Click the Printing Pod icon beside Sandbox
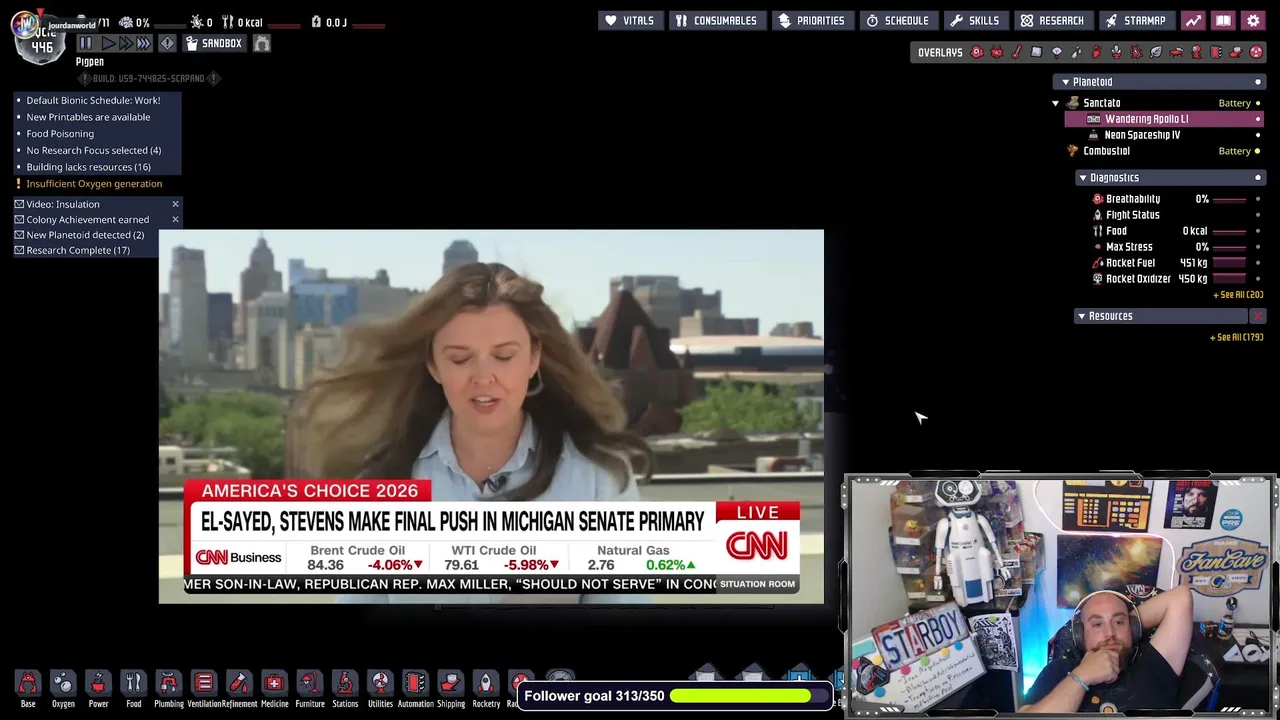This screenshot has width=1280, height=720. pos(261,43)
